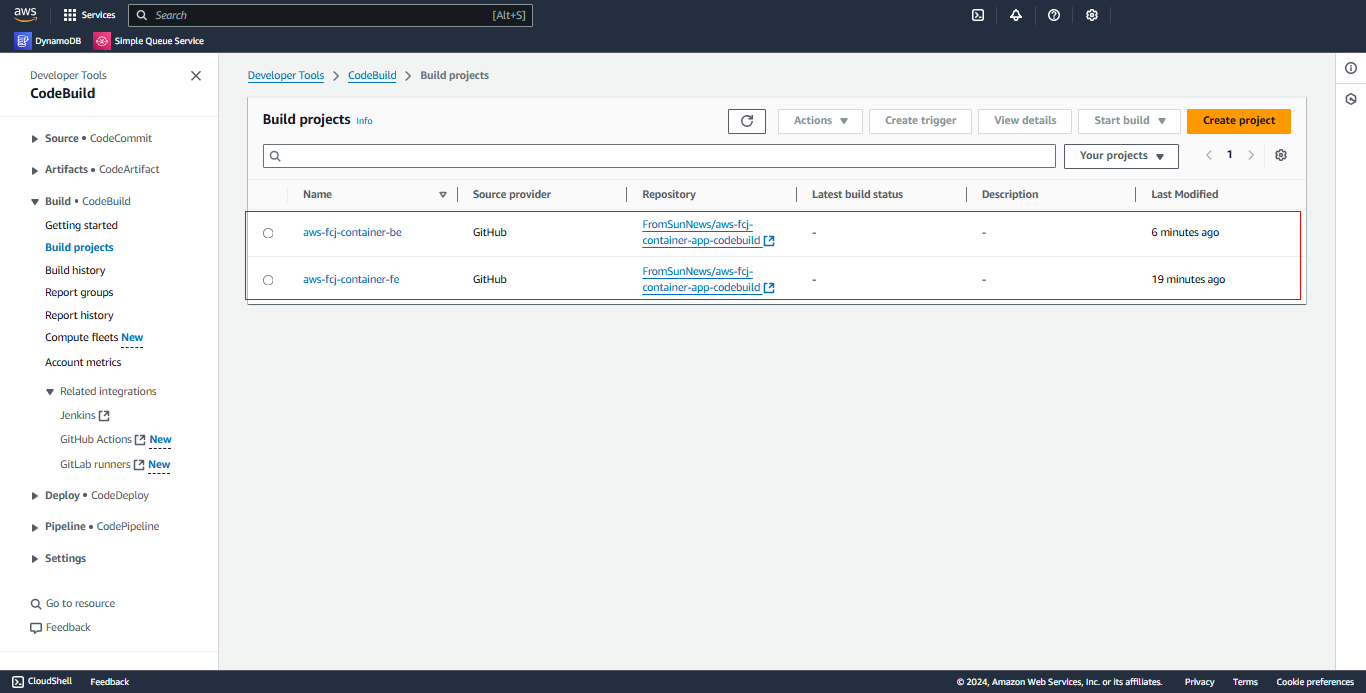
Task: Open CloudShell in the footer bar
Action: 42,682
